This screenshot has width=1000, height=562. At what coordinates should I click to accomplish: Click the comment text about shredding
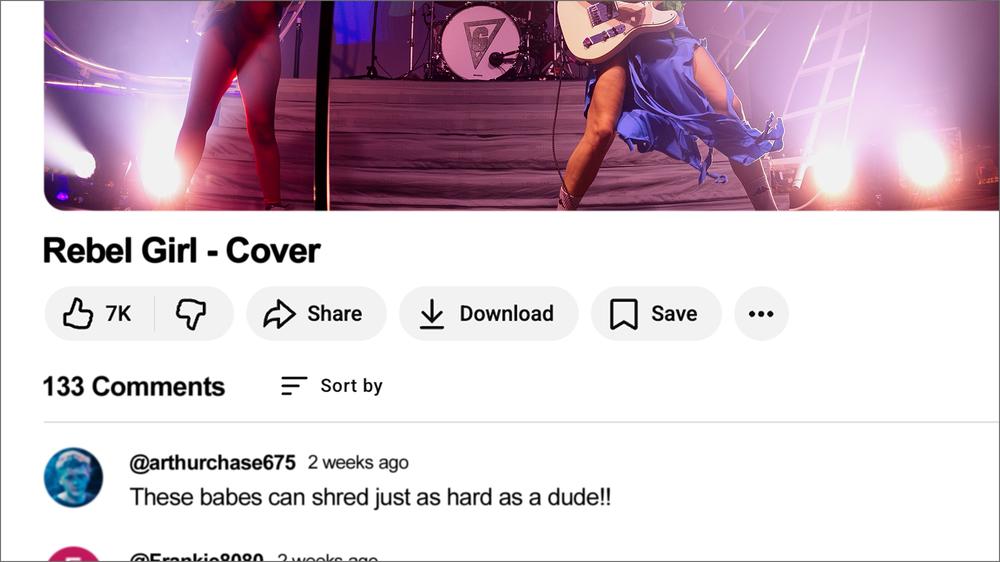coord(370,497)
